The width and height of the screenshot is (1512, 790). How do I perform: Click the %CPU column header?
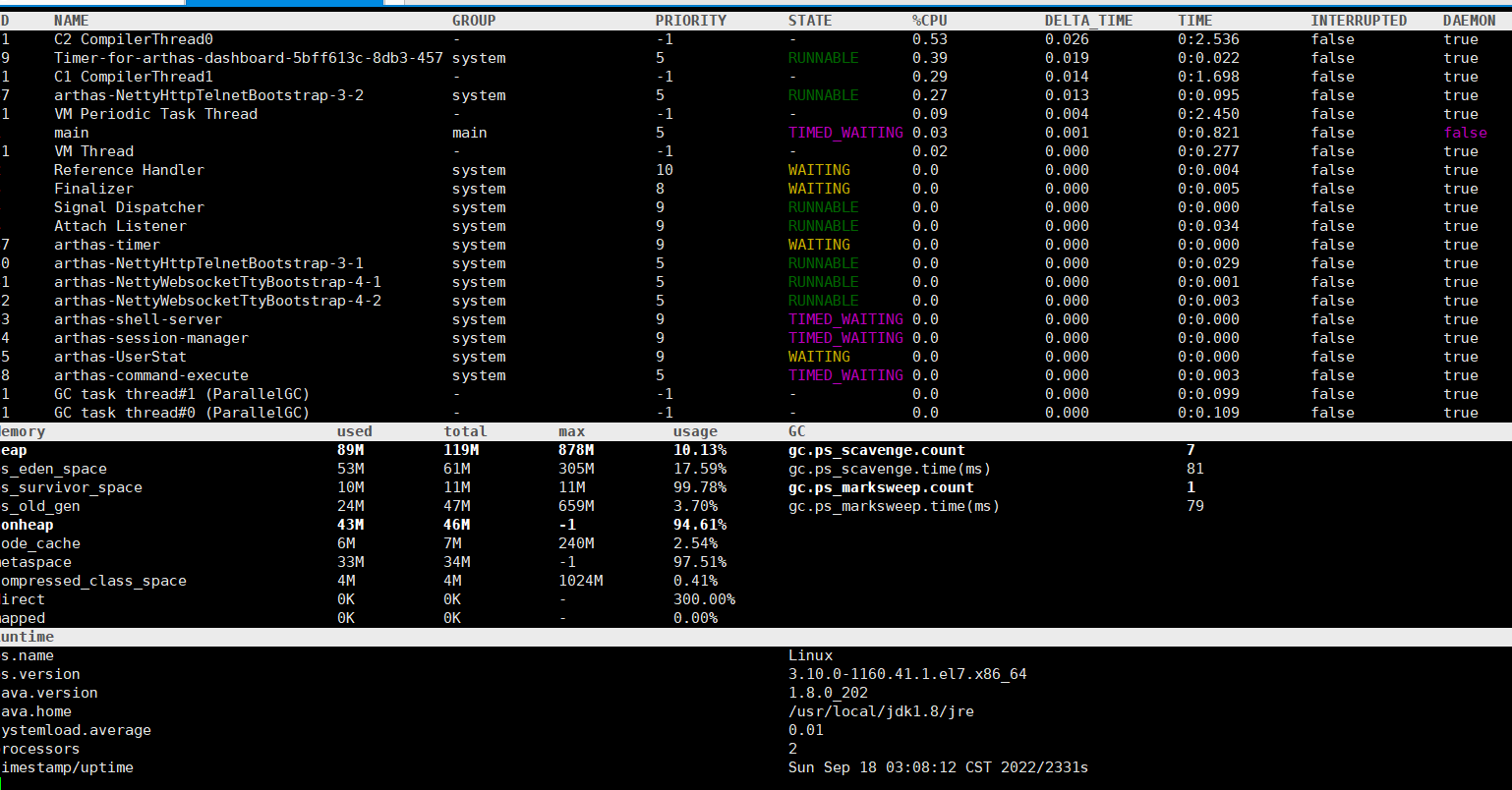(x=930, y=21)
